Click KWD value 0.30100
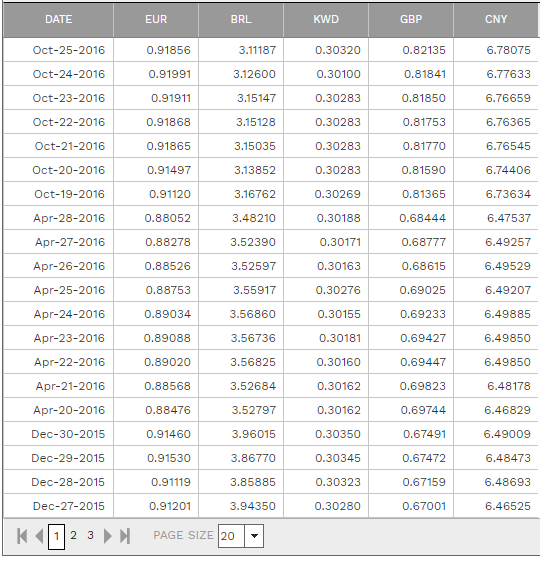 pos(339,74)
